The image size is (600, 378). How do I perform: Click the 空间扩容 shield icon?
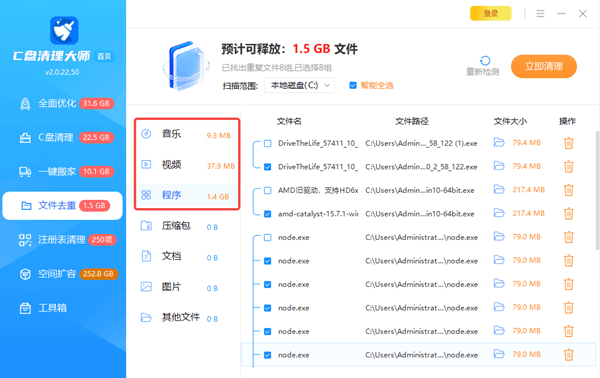25,274
